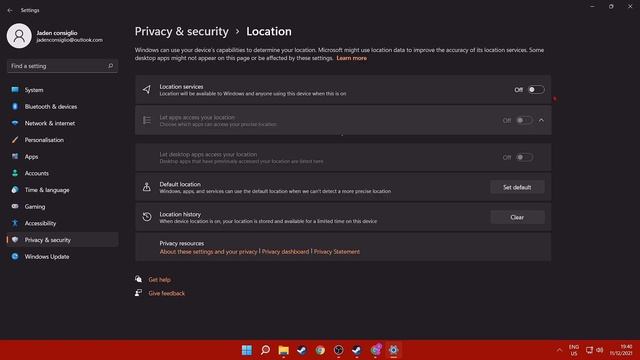This screenshot has height=360, width=640.
Task: Click the Location history clock icon
Action: coord(147,217)
